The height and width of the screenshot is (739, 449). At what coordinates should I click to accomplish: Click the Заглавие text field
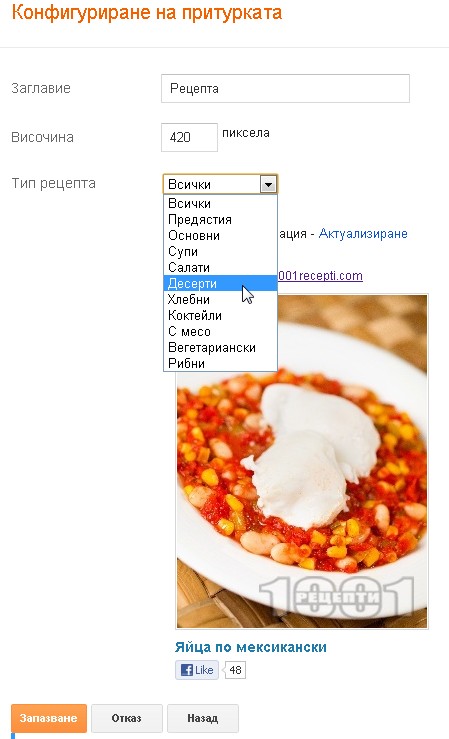(285, 89)
